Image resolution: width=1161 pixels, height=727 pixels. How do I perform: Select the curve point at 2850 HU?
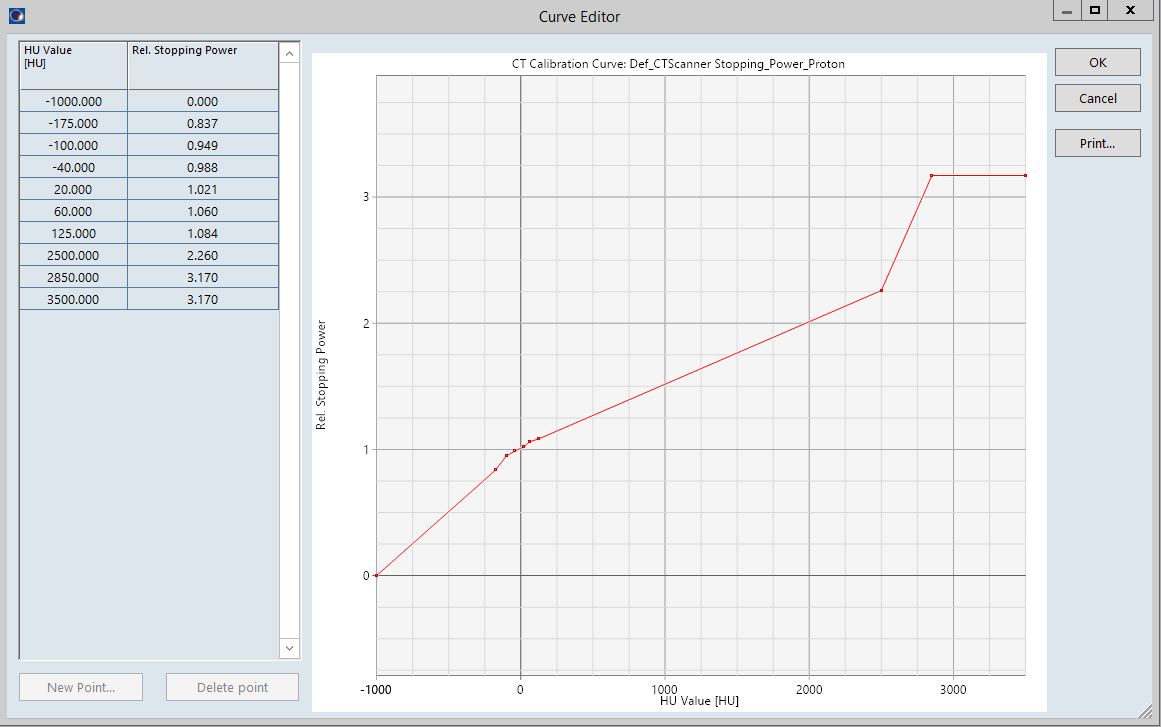(x=931, y=176)
